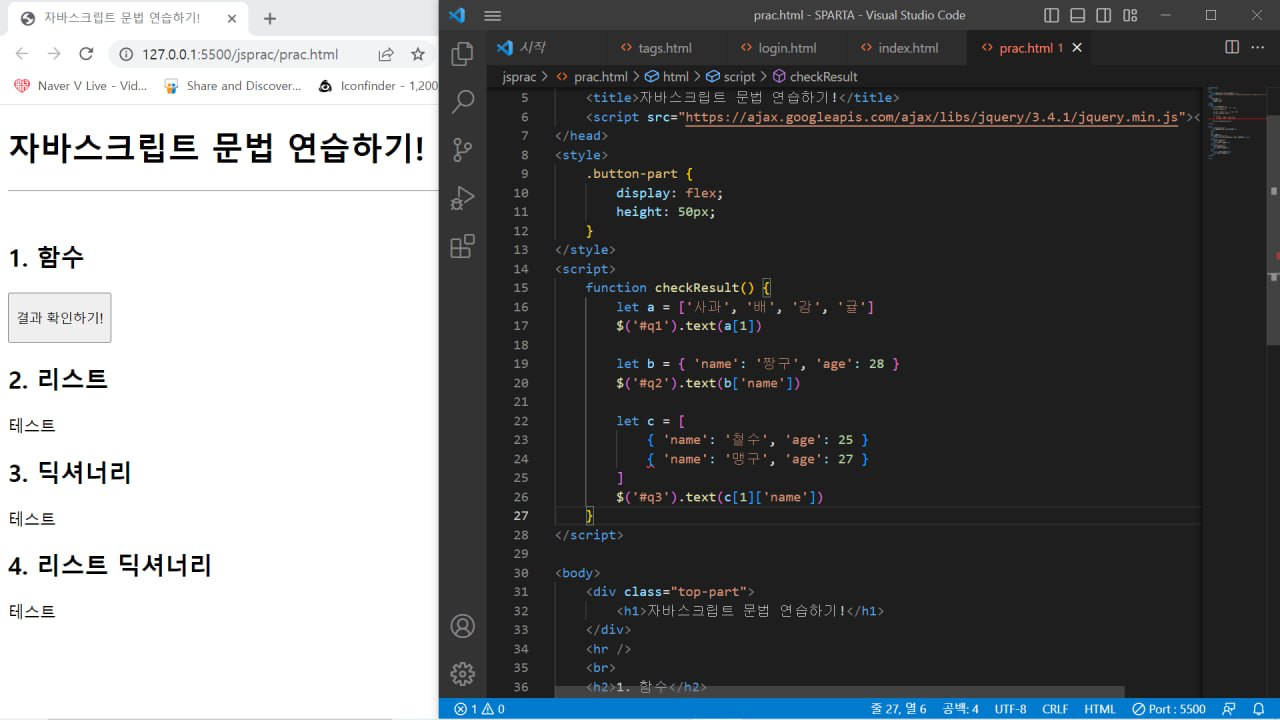
Task: Share this page icon in Chrome
Action: click(x=385, y=55)
